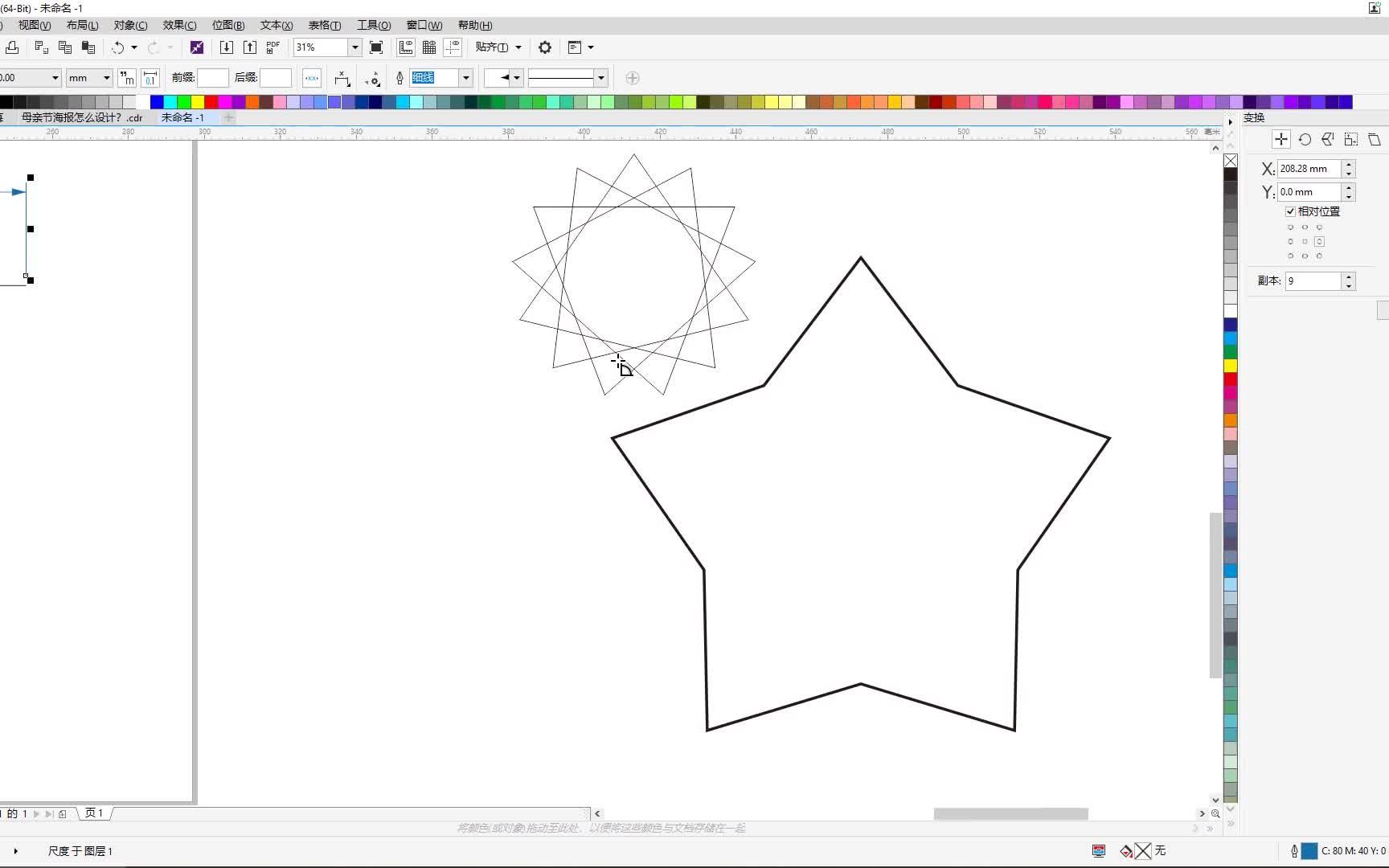Click the zoom navigator magnifier icon
This screenshot has height=868, width=1389.
point(1215,813)
